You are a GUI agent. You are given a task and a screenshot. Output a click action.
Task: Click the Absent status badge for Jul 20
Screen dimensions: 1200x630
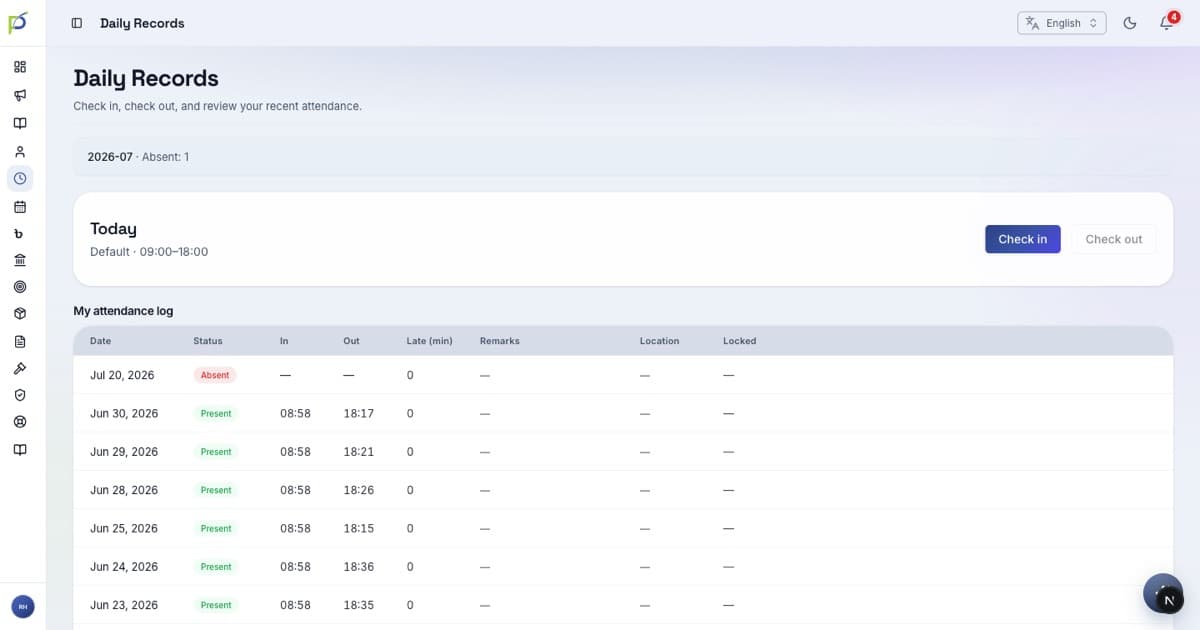point(215,375)
